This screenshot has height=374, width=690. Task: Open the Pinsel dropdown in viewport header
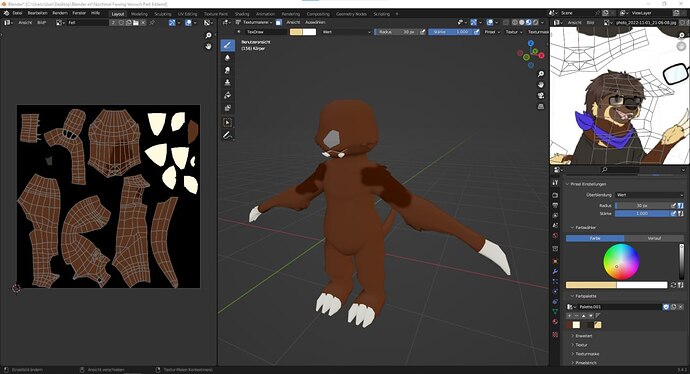point(492,32)
